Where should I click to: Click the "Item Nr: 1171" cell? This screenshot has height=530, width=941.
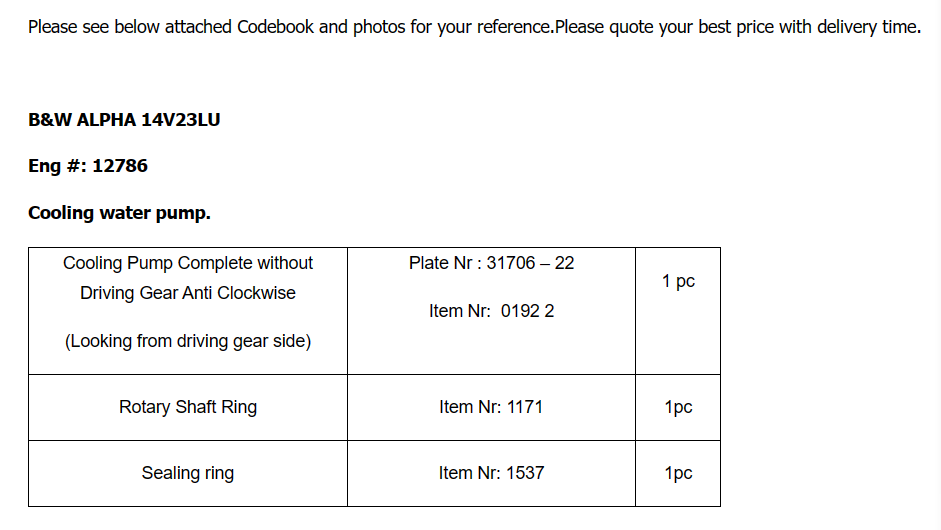click(x=491, y=407)
